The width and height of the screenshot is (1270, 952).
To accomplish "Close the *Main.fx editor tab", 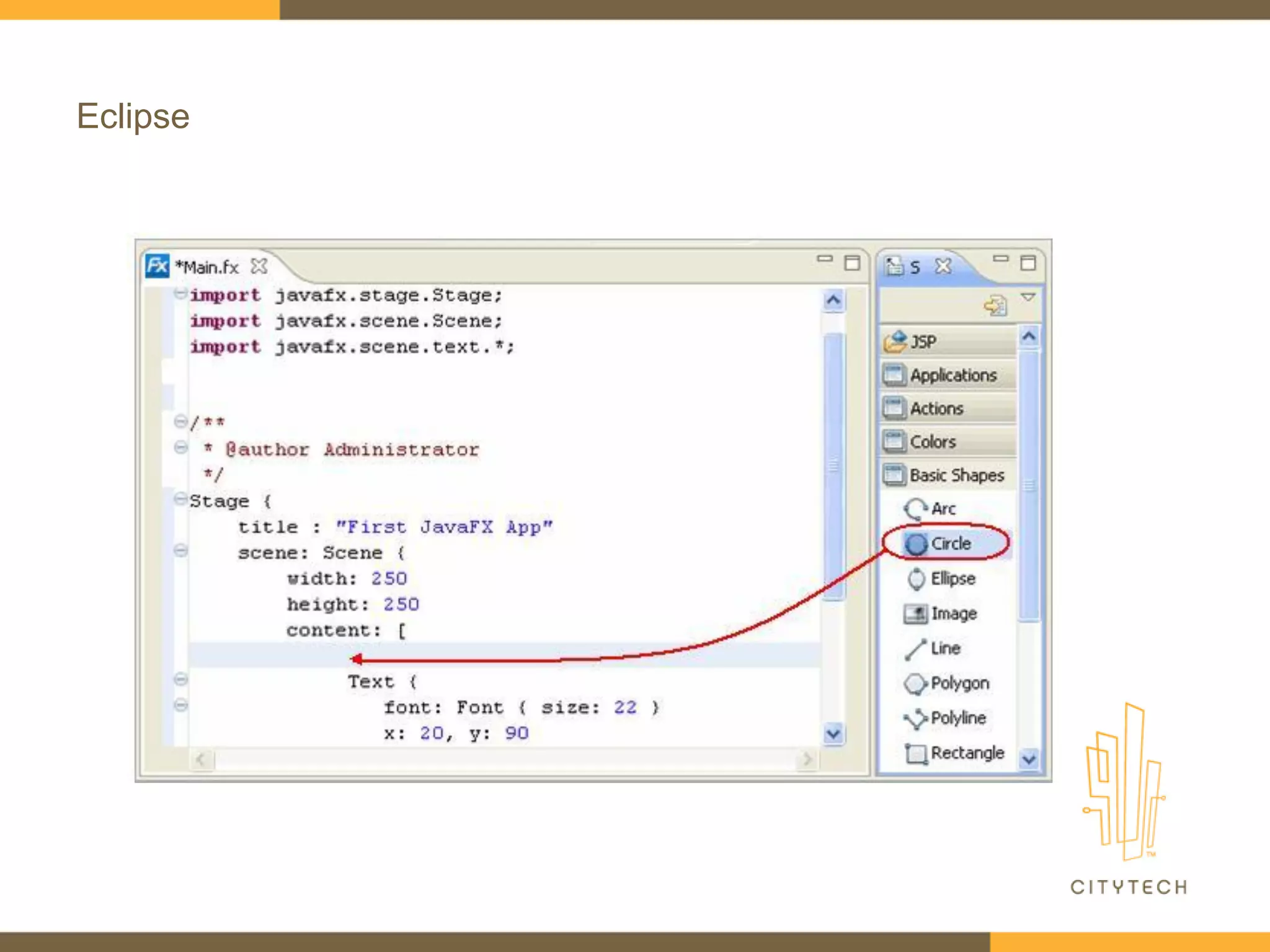I will (259, 267).
